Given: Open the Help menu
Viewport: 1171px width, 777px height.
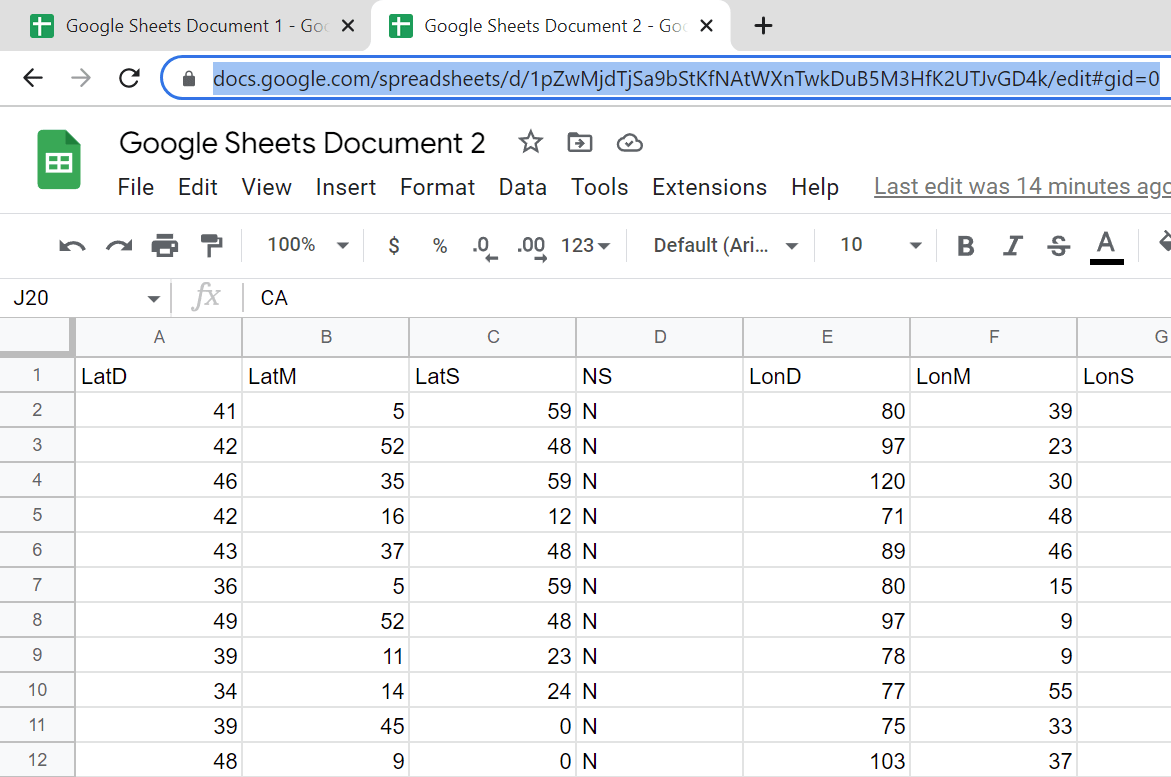Looking at the screenshot, I should coord(815,187).
